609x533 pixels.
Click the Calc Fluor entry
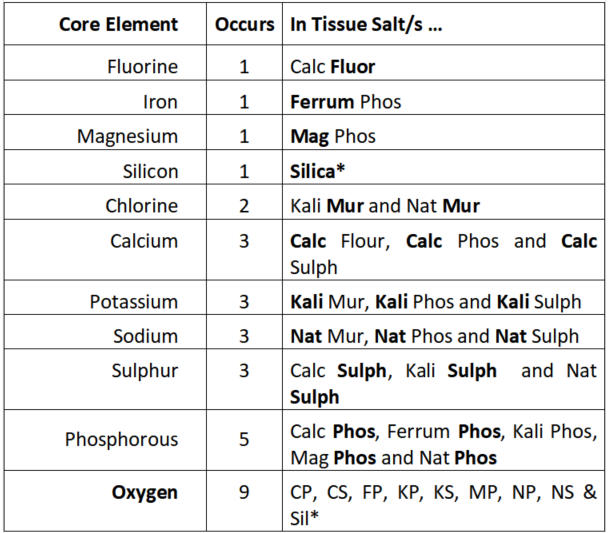pyautogui.click(x=332, y=66)
